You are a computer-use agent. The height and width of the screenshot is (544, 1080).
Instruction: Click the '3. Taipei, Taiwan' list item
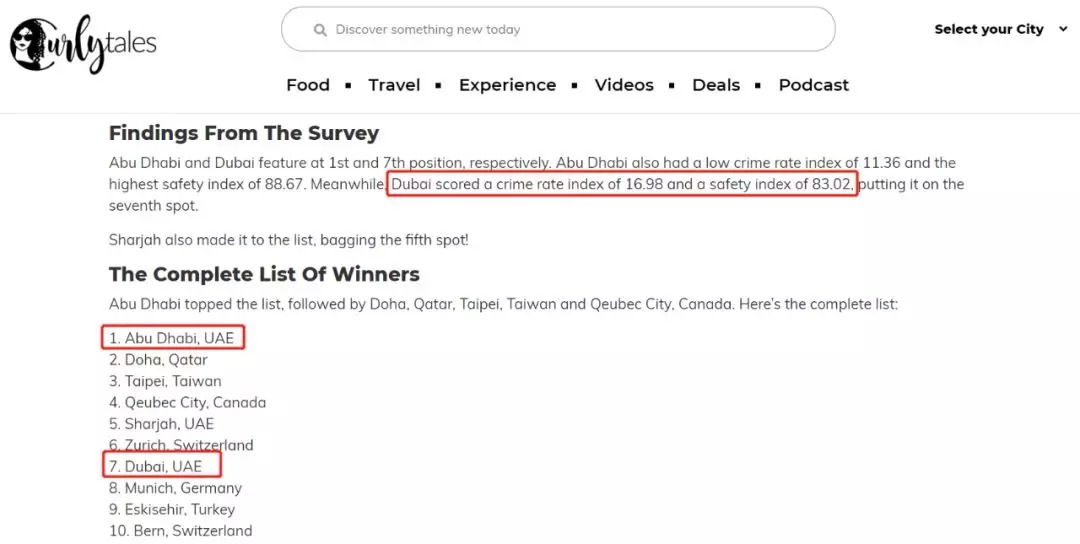pyautogui.click(x=165, y=381)
